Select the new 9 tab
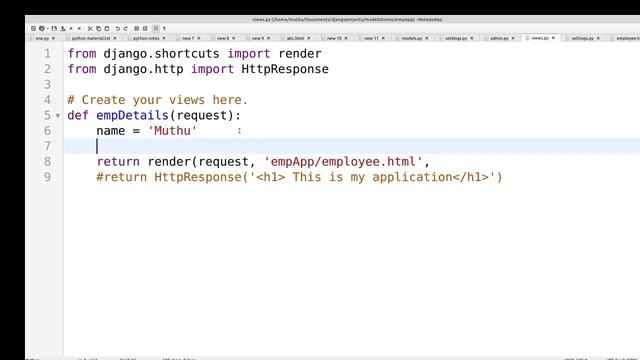The height and width of the screenshot is (360, 640). tap(258, 38)
